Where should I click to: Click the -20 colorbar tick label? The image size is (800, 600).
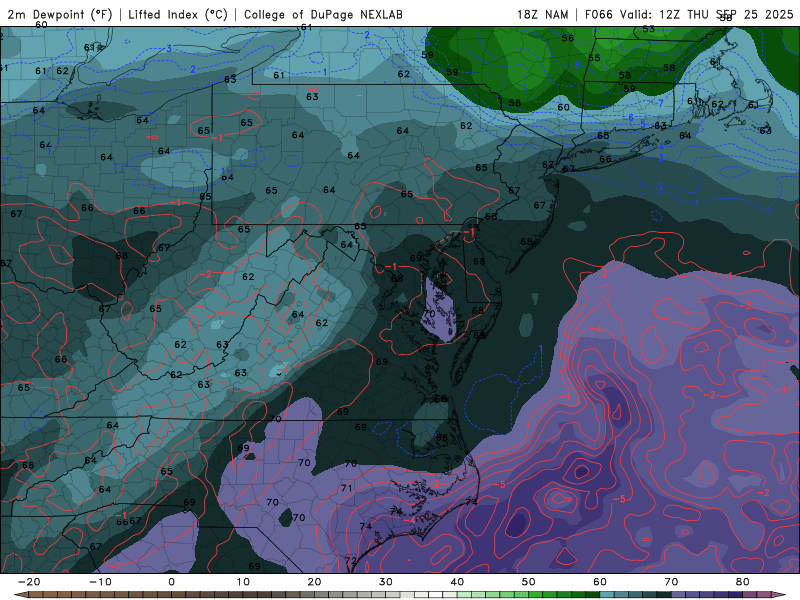pos(29,582)
